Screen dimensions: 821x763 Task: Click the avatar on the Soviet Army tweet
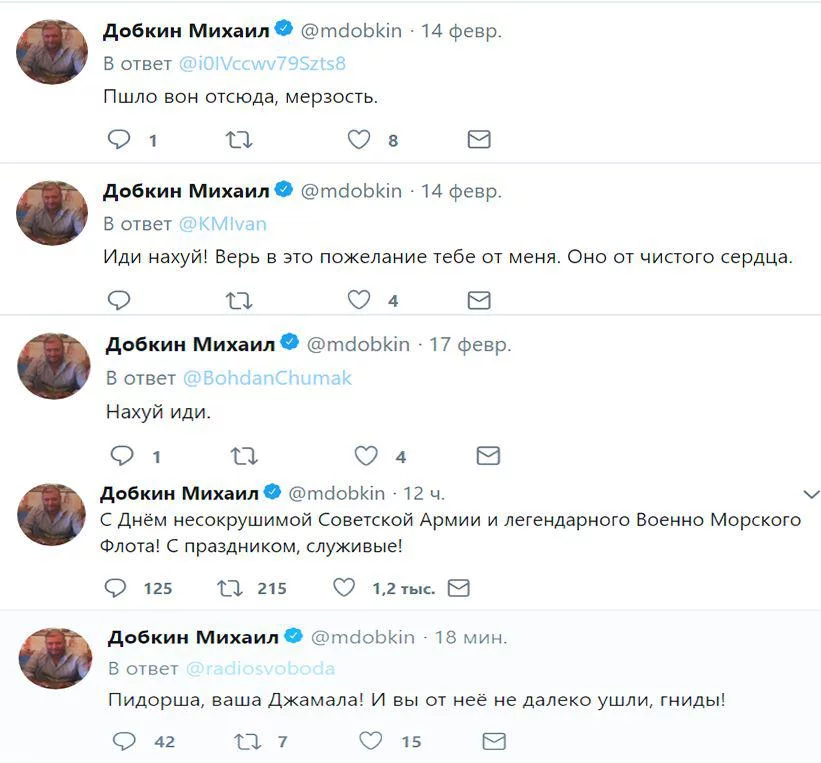[x=51, y=515]
